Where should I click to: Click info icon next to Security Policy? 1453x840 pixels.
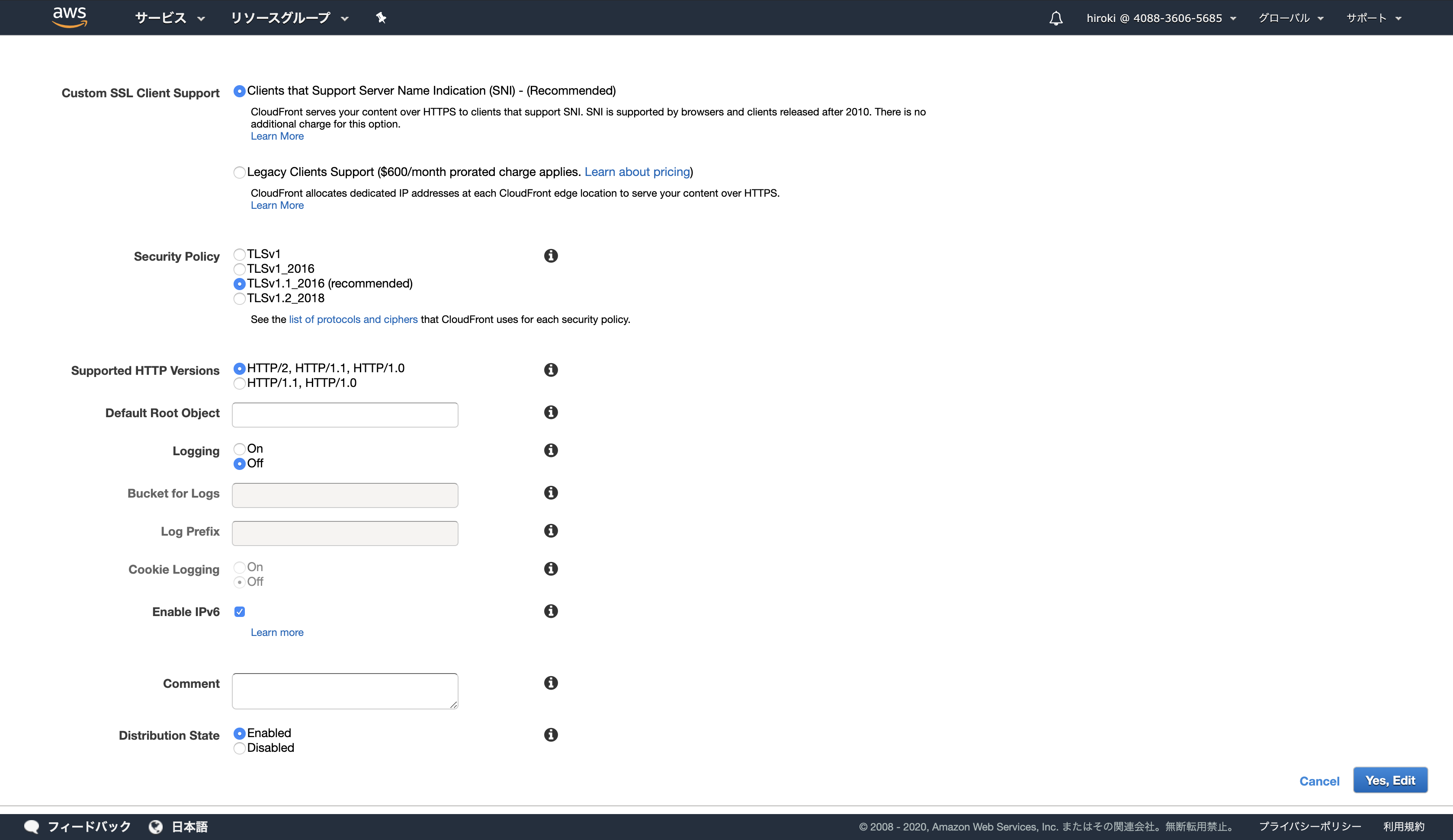coord(551,256)
